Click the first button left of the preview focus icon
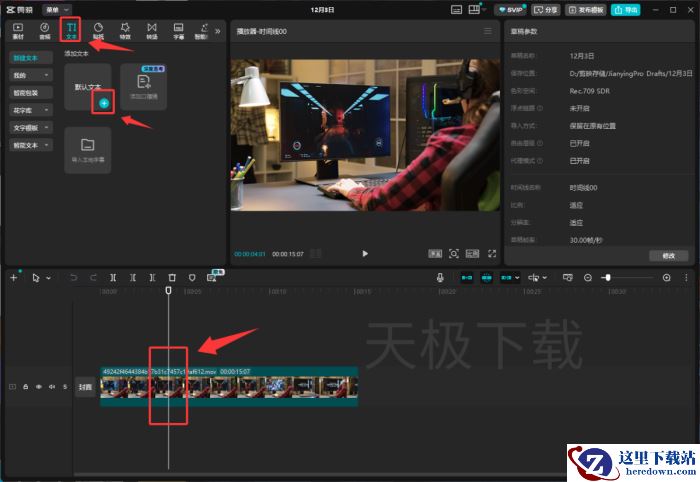This screenshot has width=700, height=482. (x=435, y=253)
